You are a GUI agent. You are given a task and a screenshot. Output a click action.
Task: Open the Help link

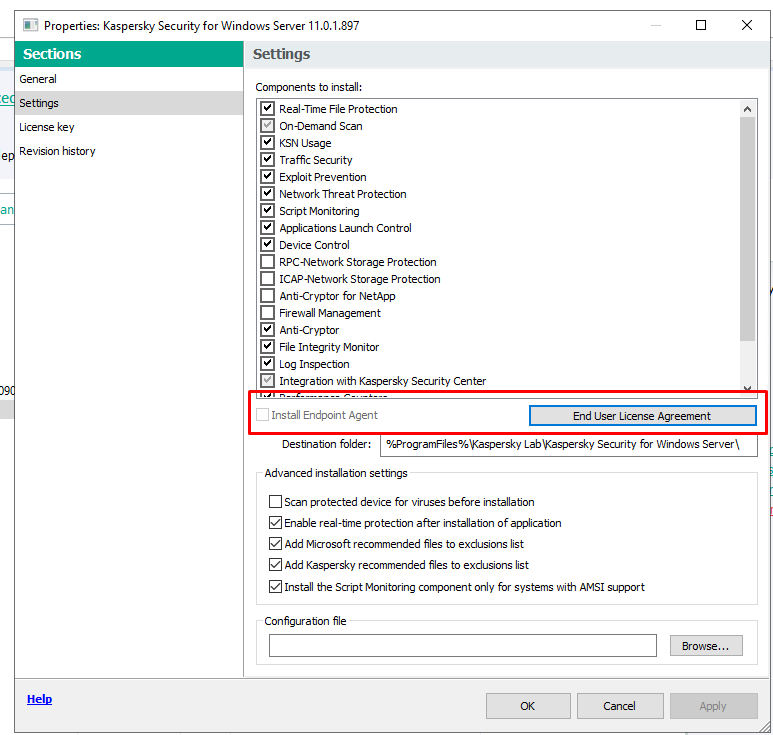39,699
